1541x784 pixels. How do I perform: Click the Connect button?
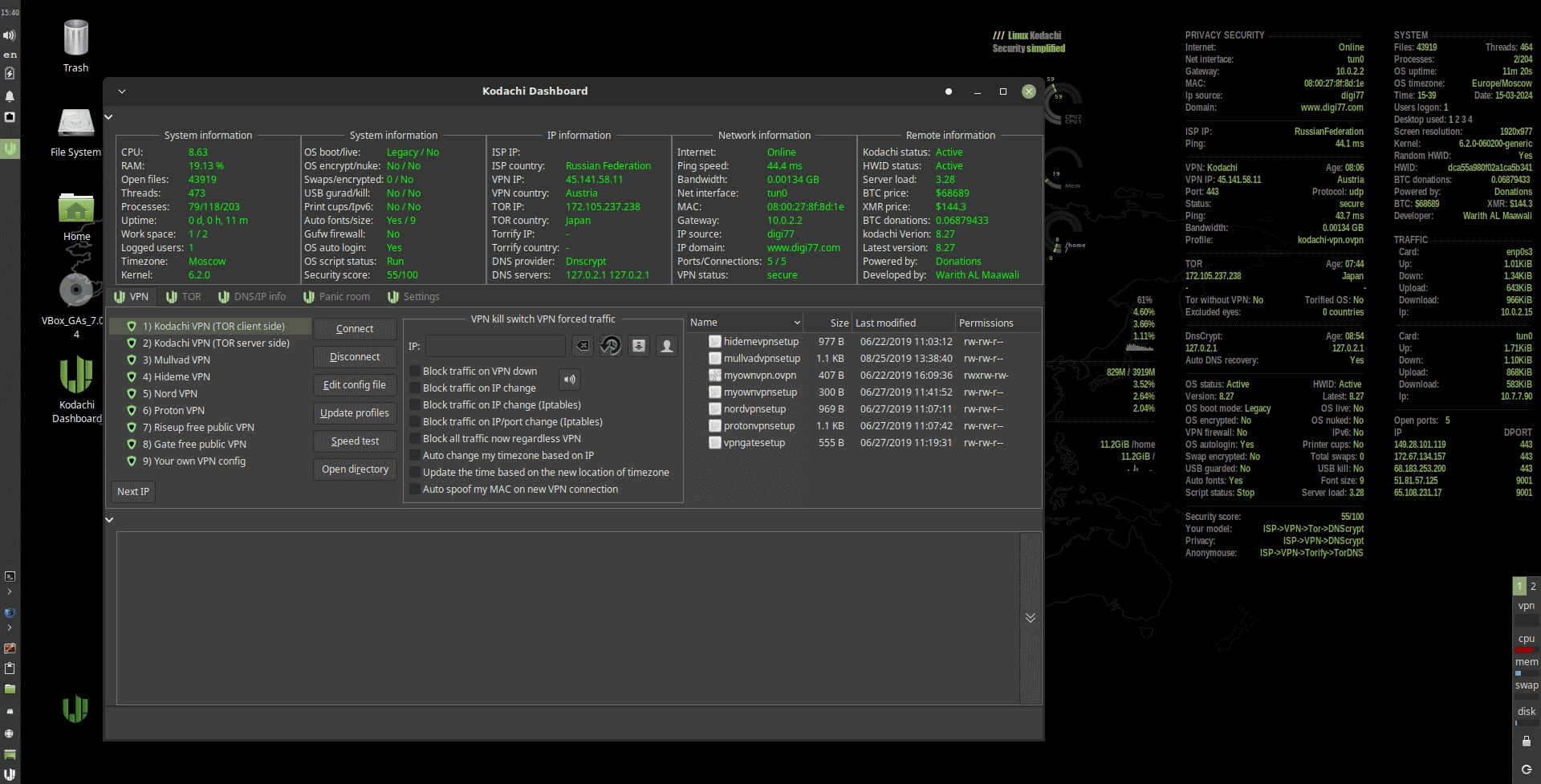355,329
